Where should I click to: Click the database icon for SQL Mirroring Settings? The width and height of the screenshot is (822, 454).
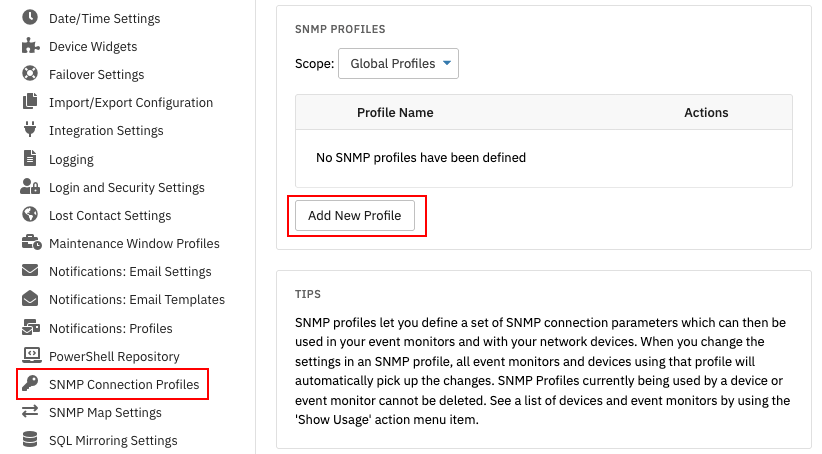pyautogui.click(x=30, y=439)
